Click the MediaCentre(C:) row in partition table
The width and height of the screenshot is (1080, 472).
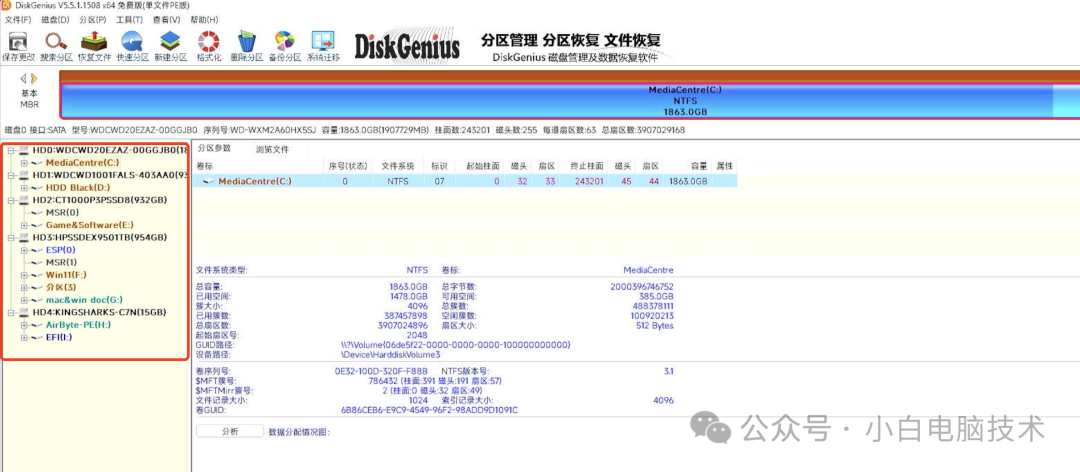[466, 181]
